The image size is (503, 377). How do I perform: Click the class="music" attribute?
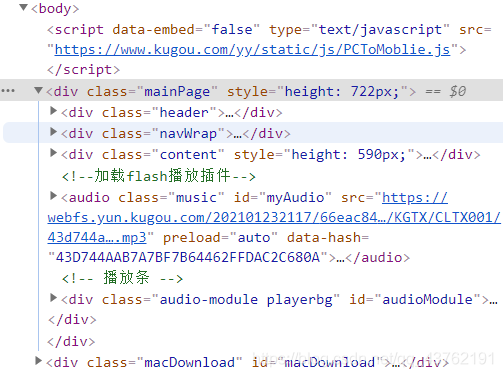pos(171,198)
